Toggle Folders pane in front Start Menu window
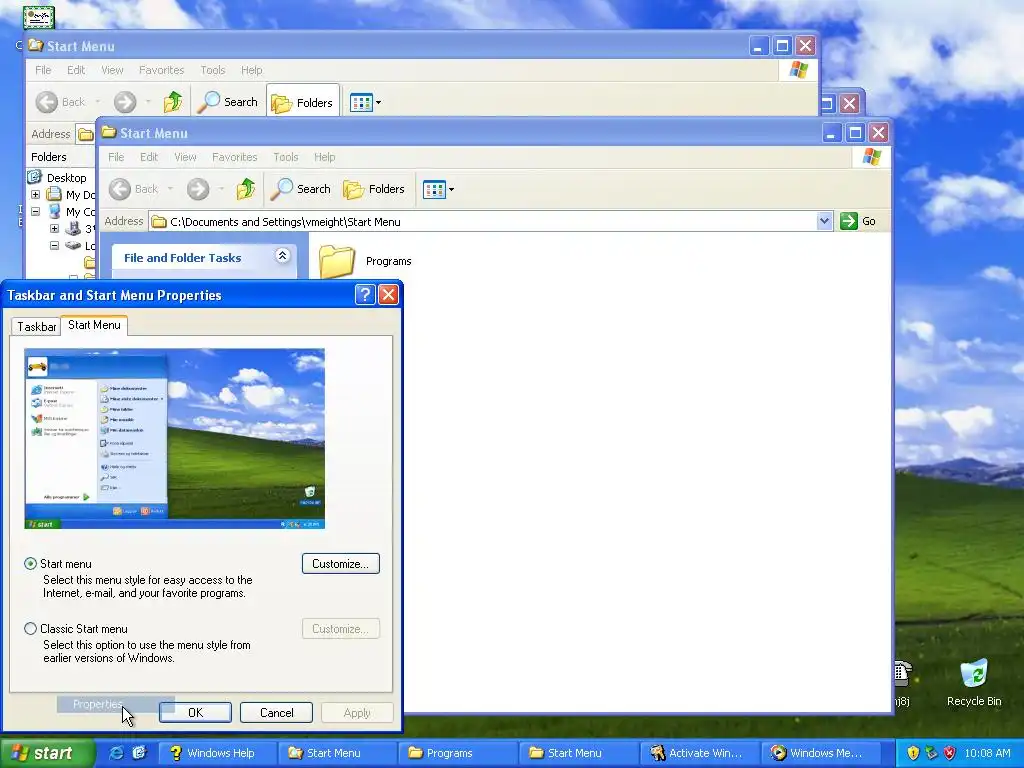 click(x=374, y=189)
